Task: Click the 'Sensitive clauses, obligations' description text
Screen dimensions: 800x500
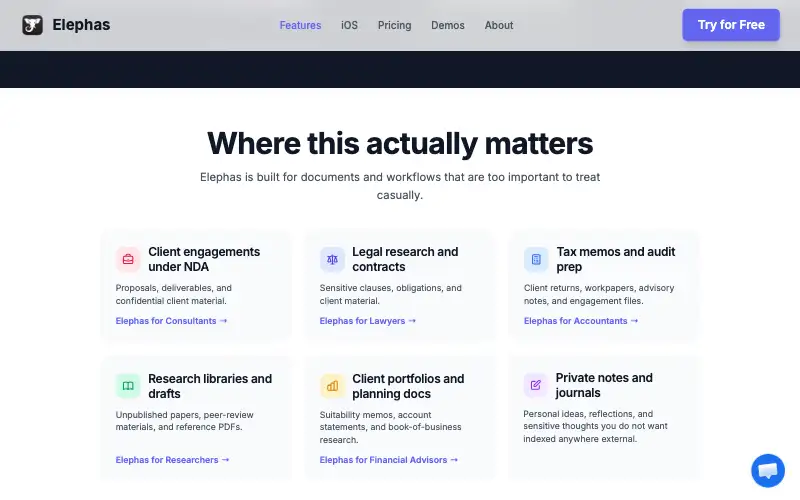Action: coord(390,294)
